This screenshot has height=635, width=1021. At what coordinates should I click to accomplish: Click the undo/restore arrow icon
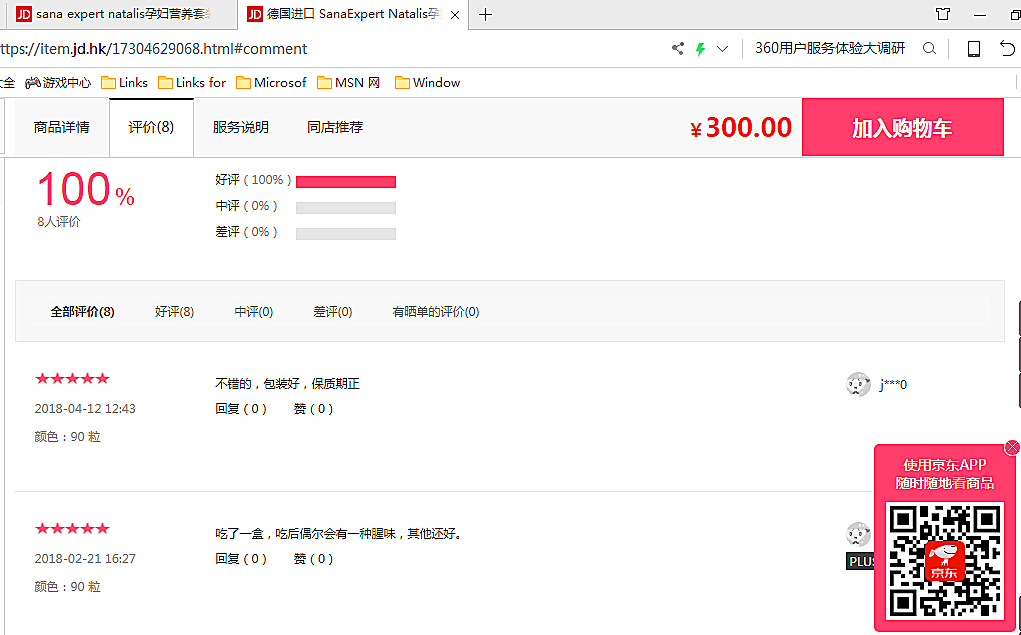(1007, 49)
